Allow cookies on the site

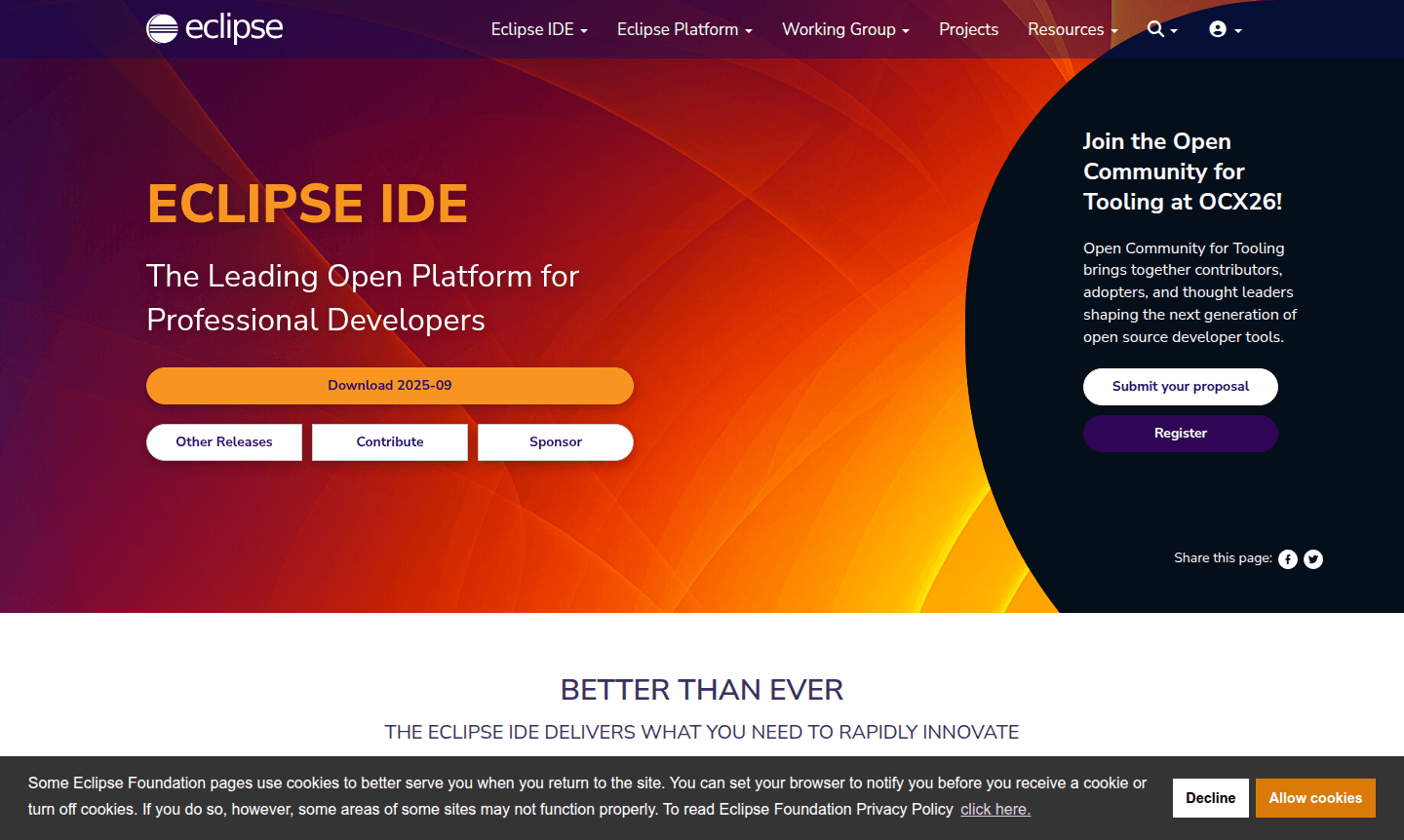(1315, 797)
